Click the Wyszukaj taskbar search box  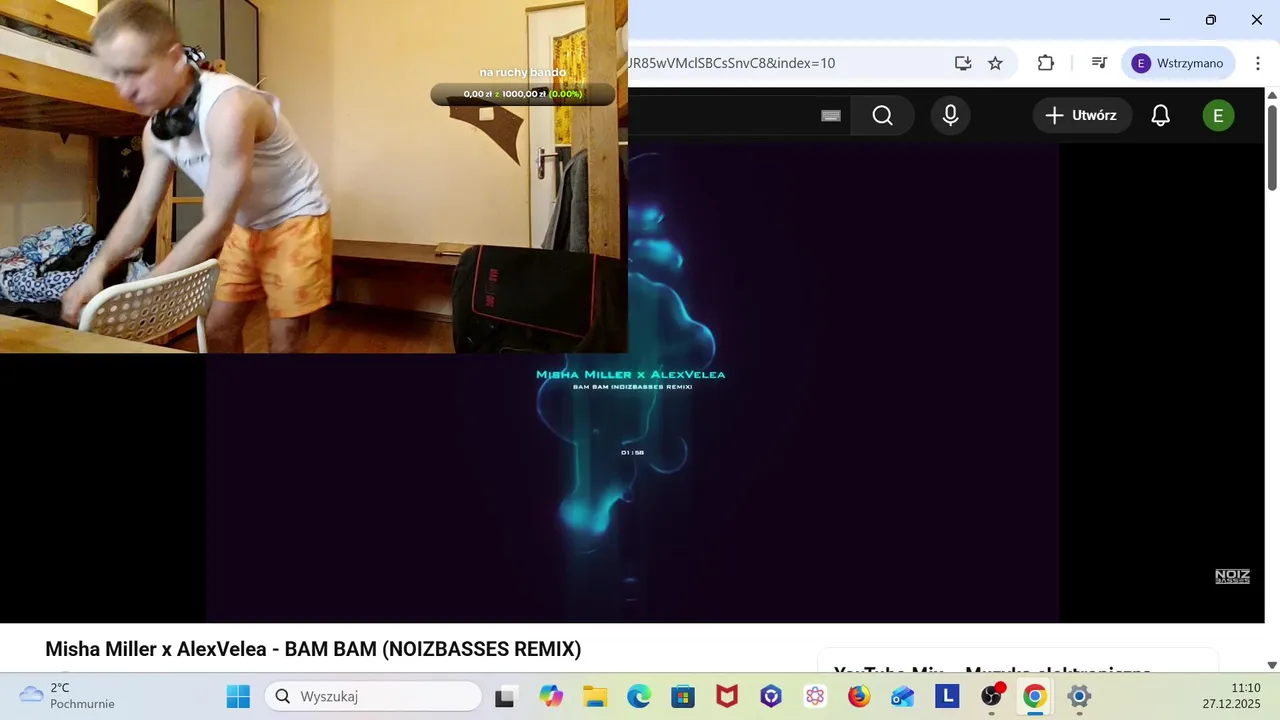click(x=373, y=696)
